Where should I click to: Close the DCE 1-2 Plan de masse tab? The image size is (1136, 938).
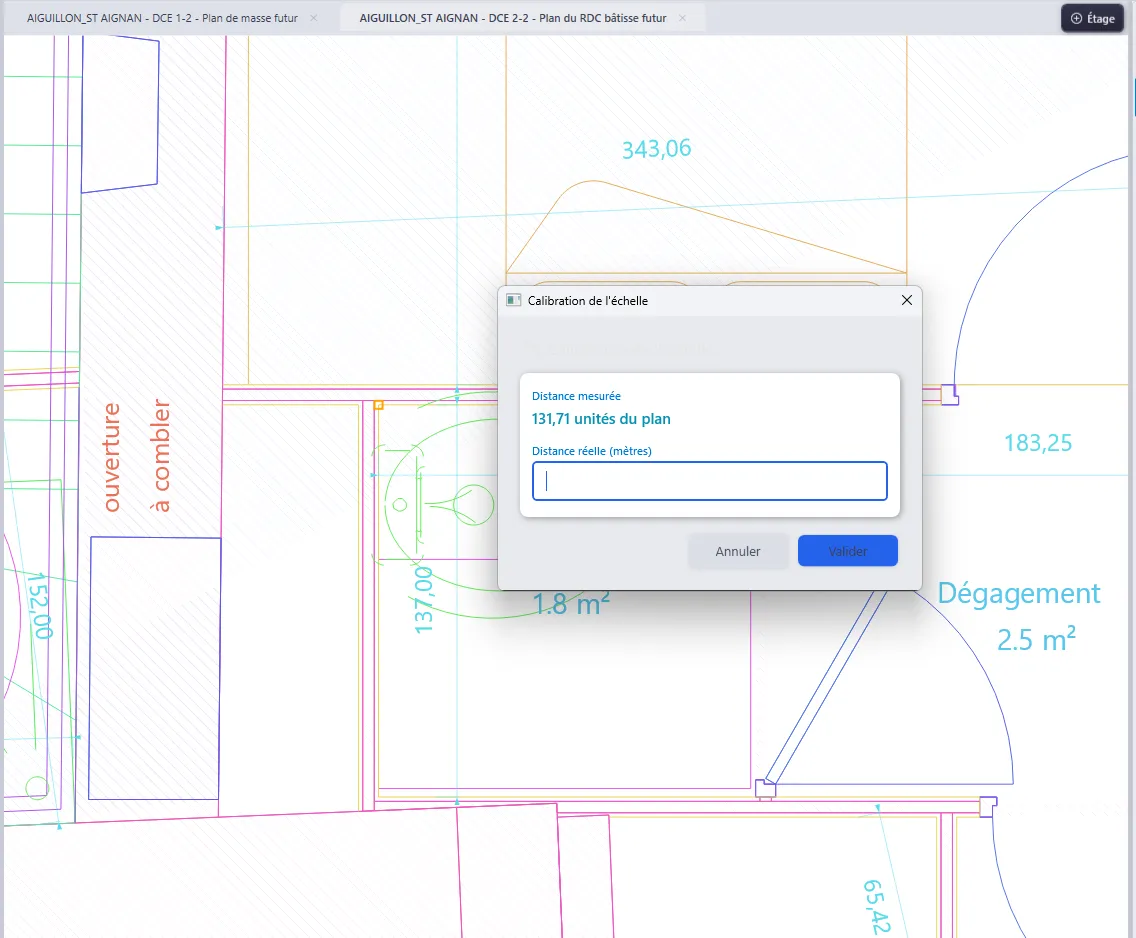pos(314,18)
